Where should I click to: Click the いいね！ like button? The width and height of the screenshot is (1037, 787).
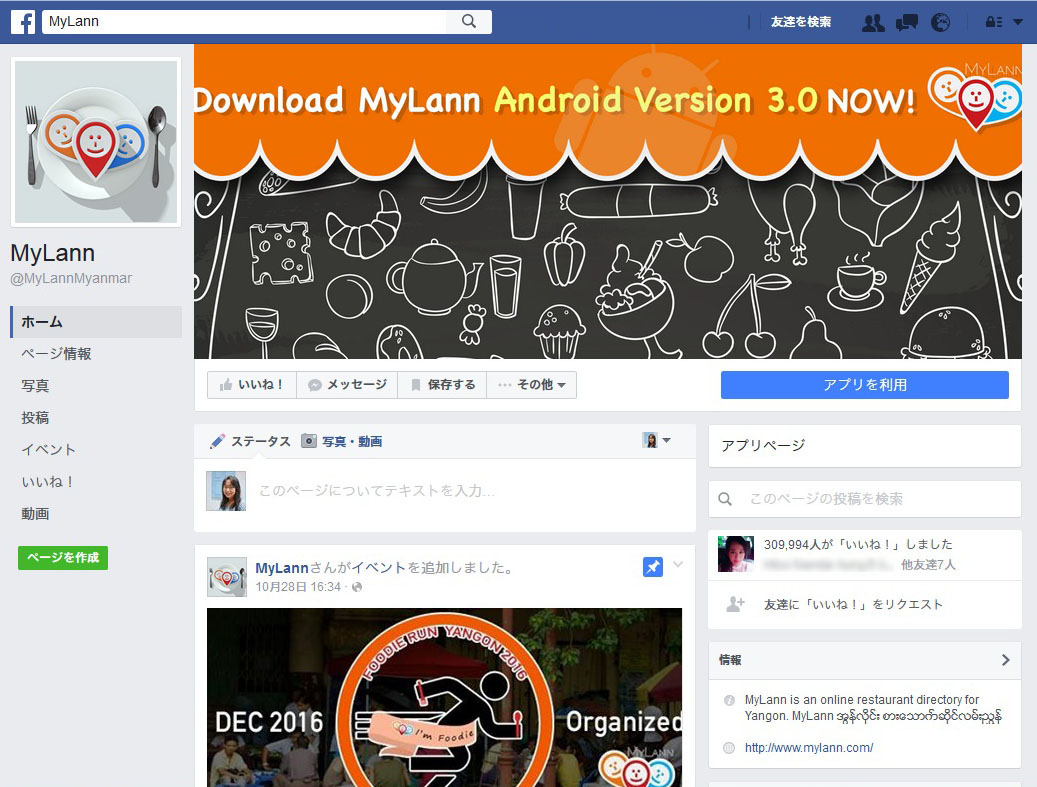(x=252, y=385)
